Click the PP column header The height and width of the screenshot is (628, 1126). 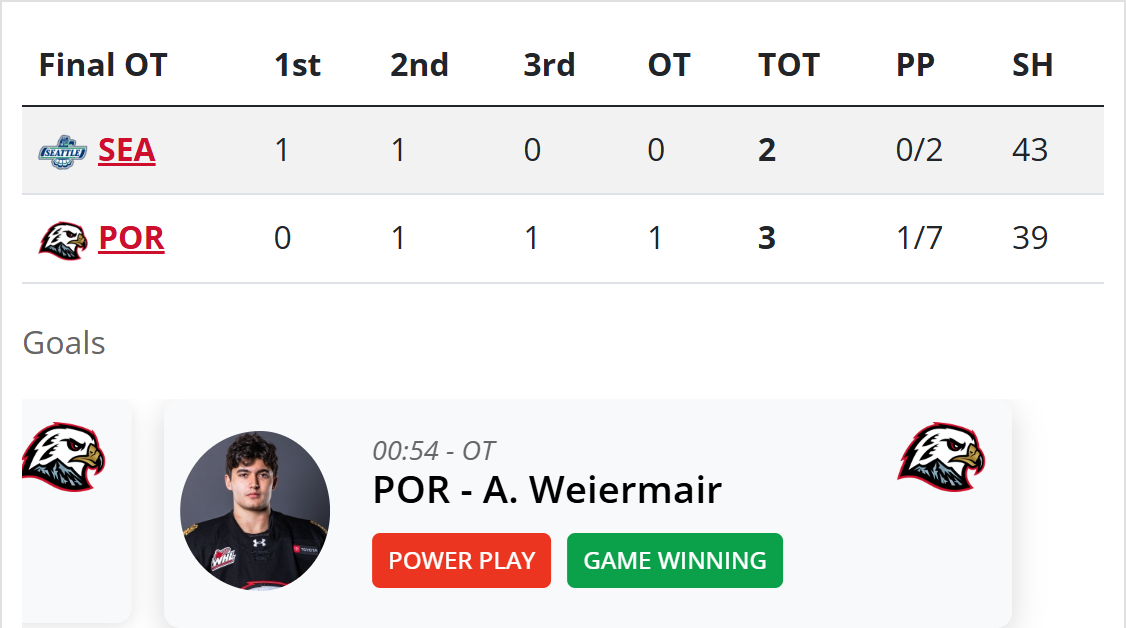pos(915,65)
